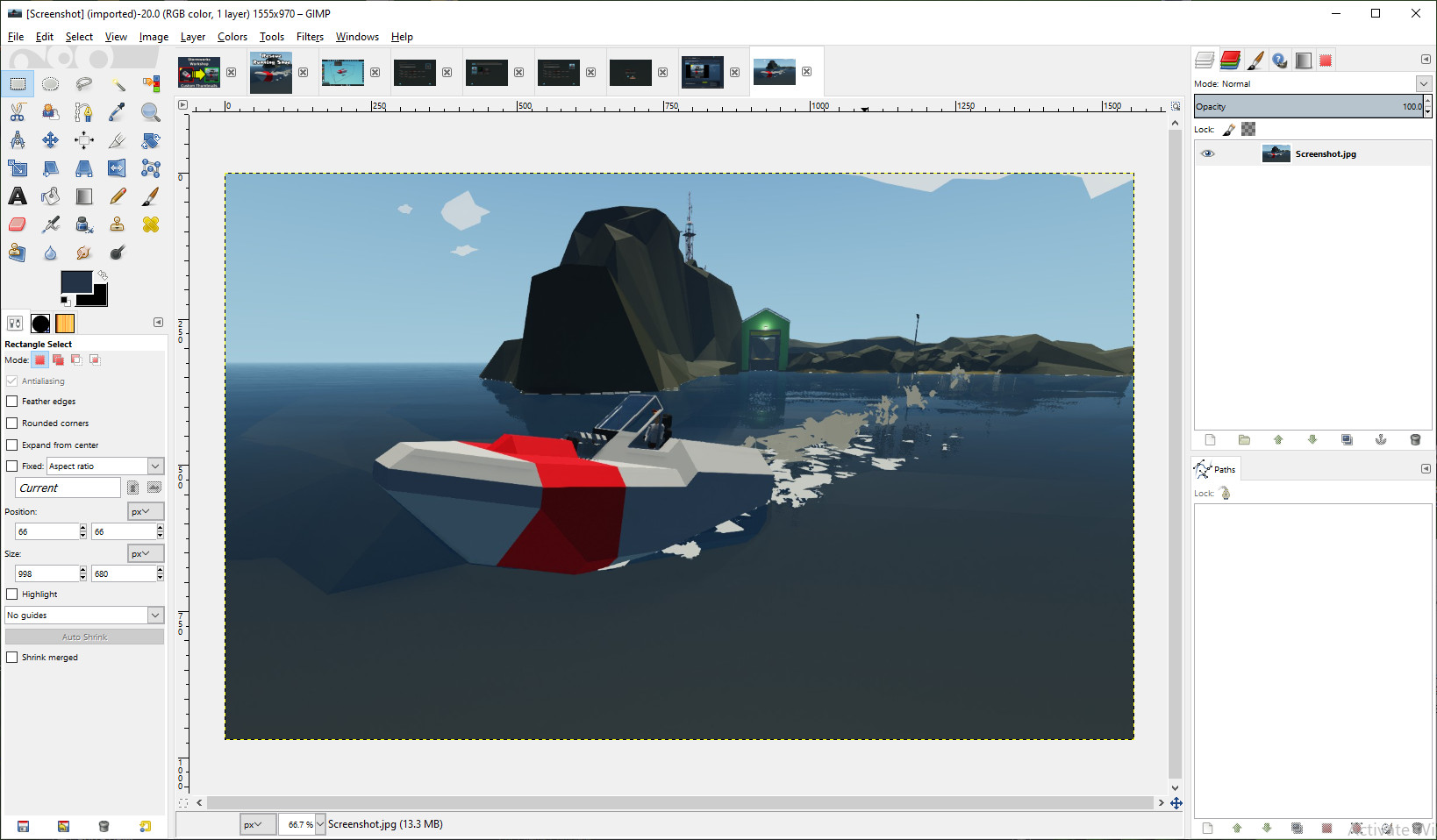Open the Size units px dropdown

click(x=146, y=553)
